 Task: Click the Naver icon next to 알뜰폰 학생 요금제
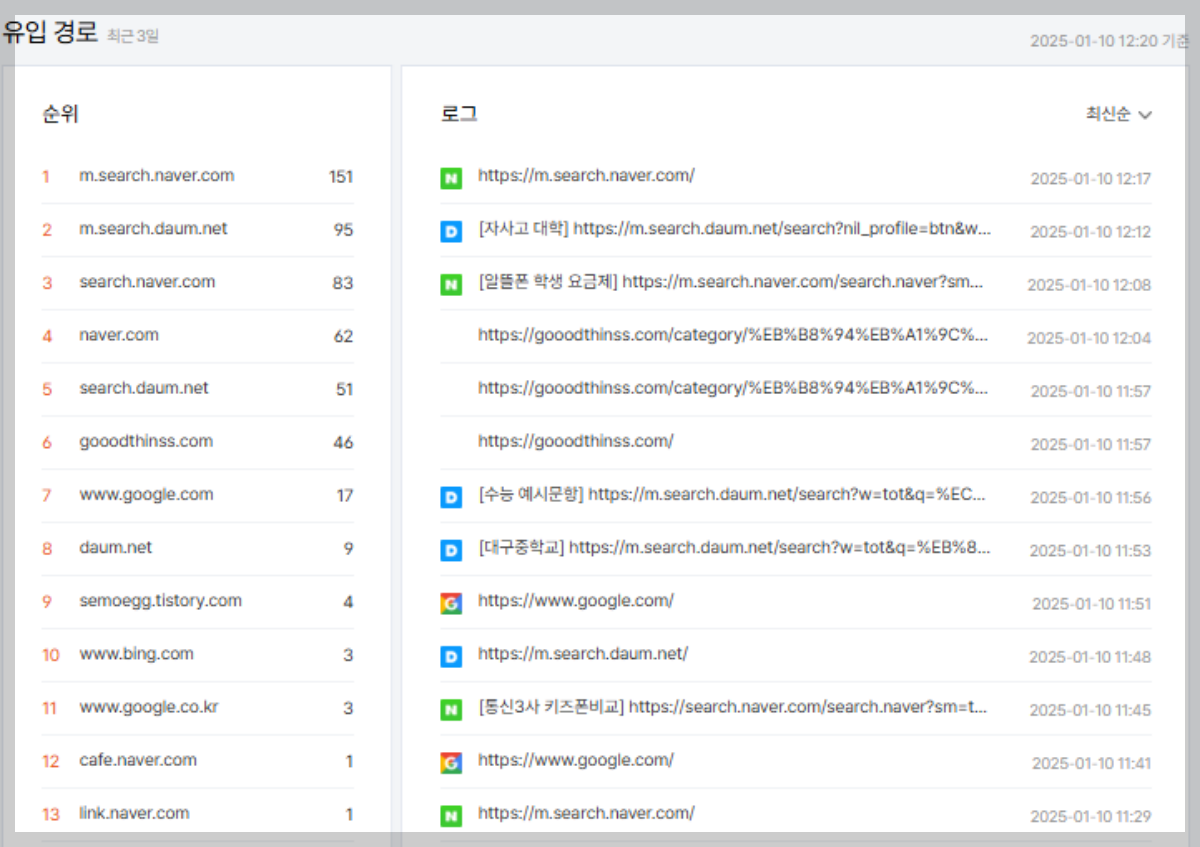pos(451,284)
